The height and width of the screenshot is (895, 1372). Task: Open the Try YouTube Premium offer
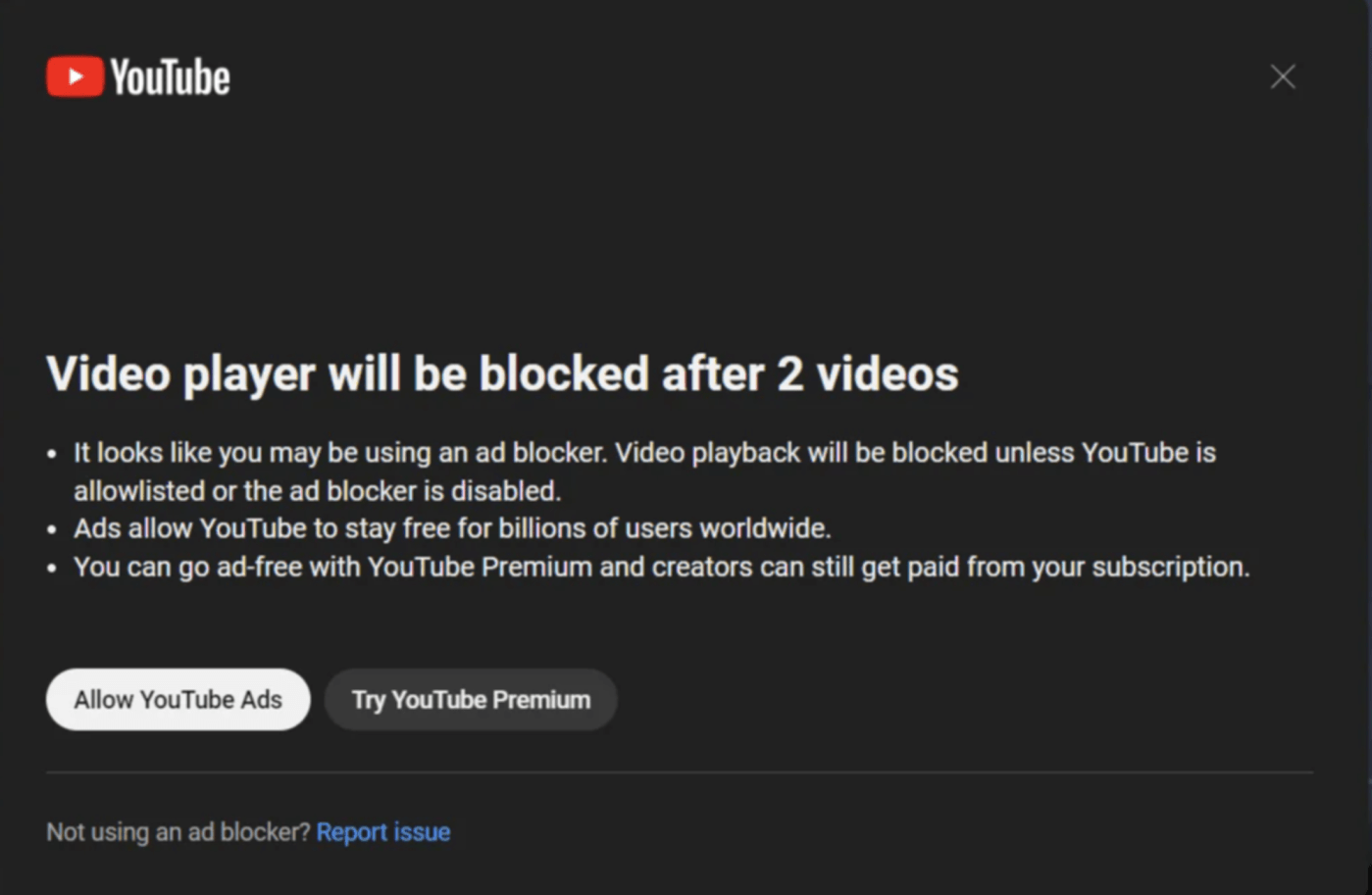pyautogui.click(x=471, y=700)
